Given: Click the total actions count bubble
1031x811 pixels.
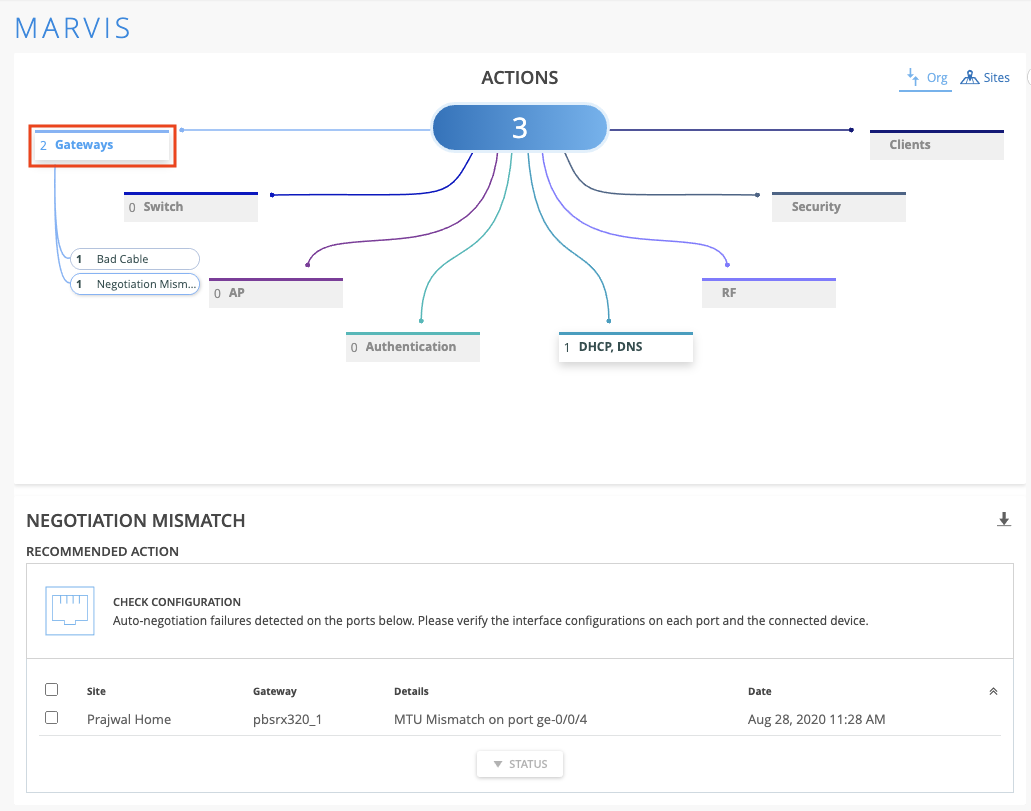Looking at the screenshot, I should [519, 128].
